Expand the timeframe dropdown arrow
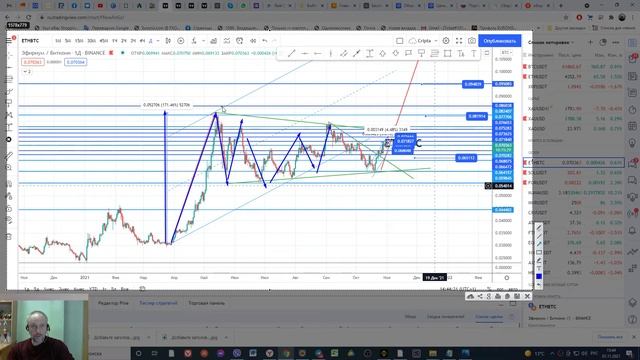This screenshot has width=640, height=360. coord(158,41)
